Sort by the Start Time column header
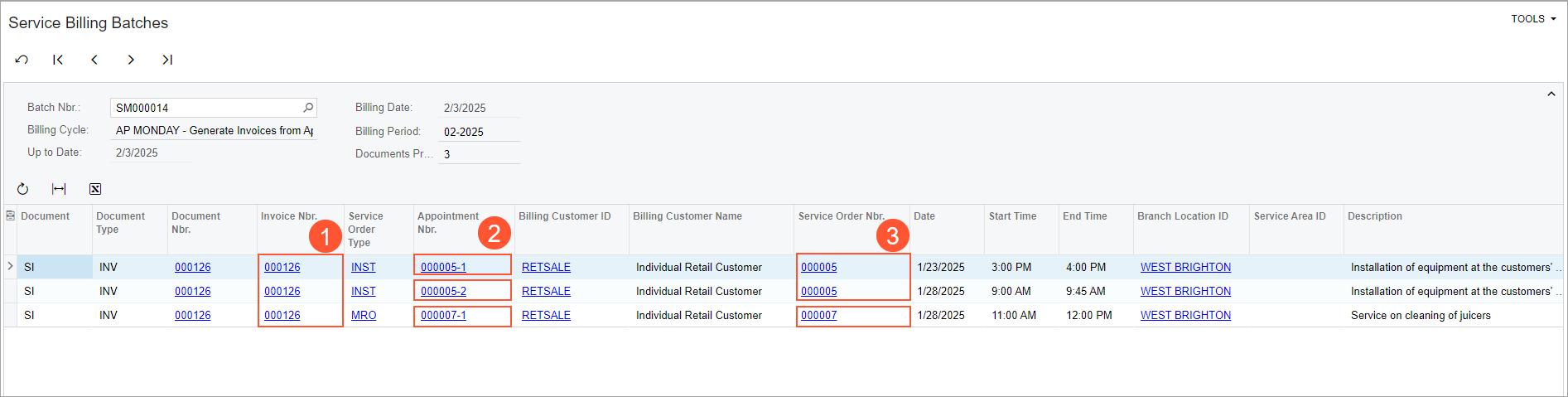The height and width of the screenshot is (397, 1568). click(1012, 216)
